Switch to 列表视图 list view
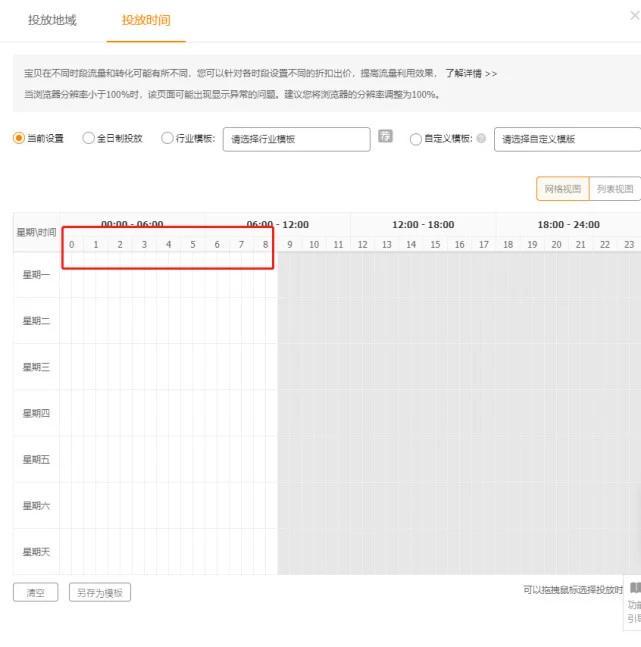 click(614, 189)
